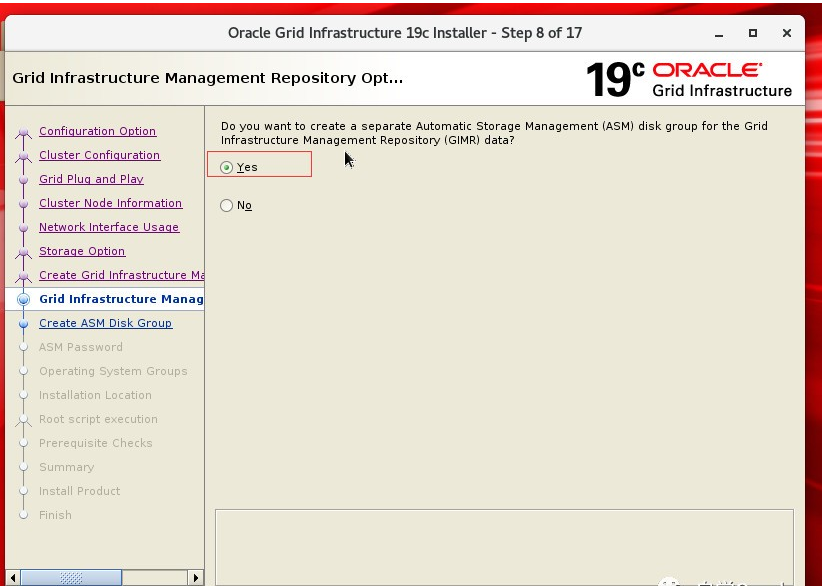Screen dimensions: 822x586
Task: Navigate to Network Interface Usage step
Action: point(109,227)
